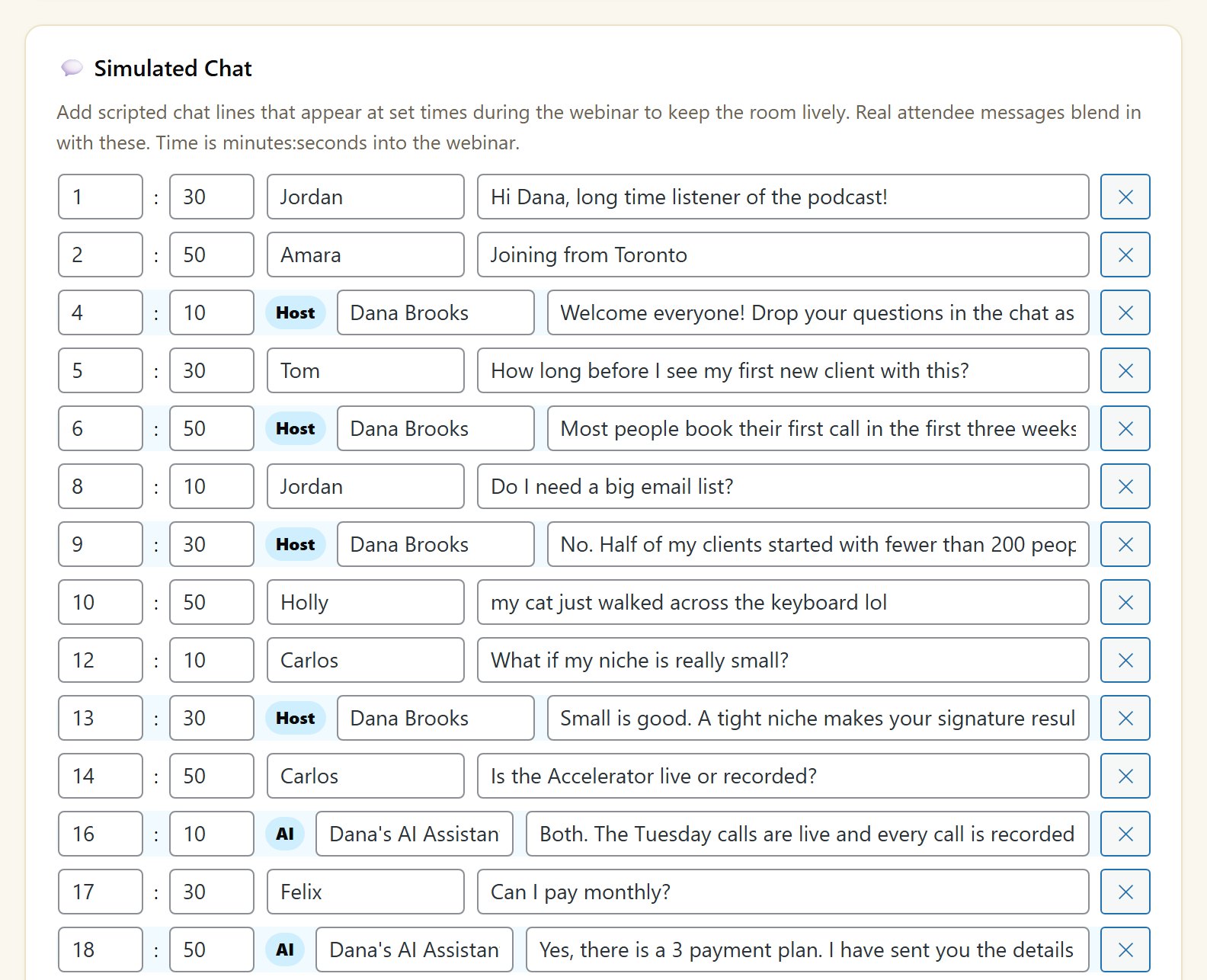The height and width of the screenshot is (980, 1207).
Task: Edit the minutes field showing 1 in Jordan's podcast row
Action: [x=100, y=197]
